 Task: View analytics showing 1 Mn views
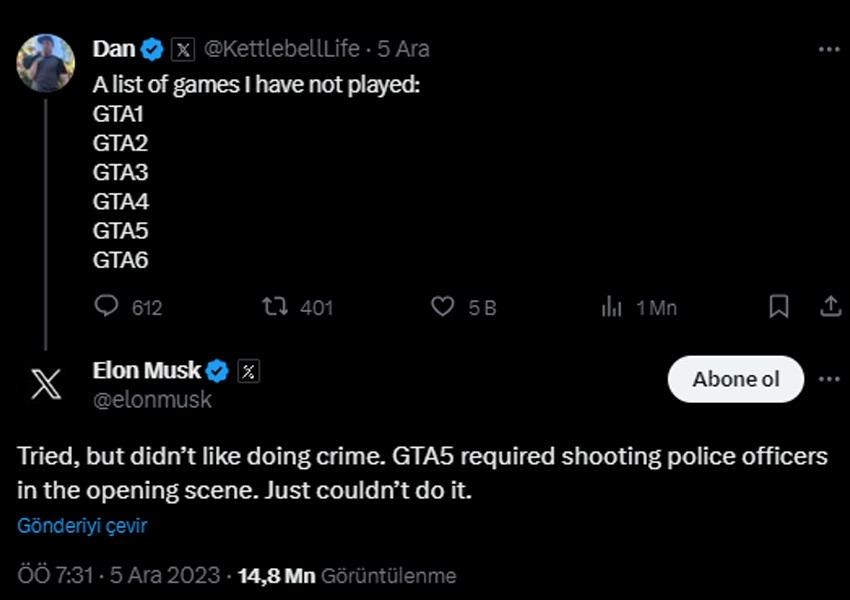click(x=612, y=308)
